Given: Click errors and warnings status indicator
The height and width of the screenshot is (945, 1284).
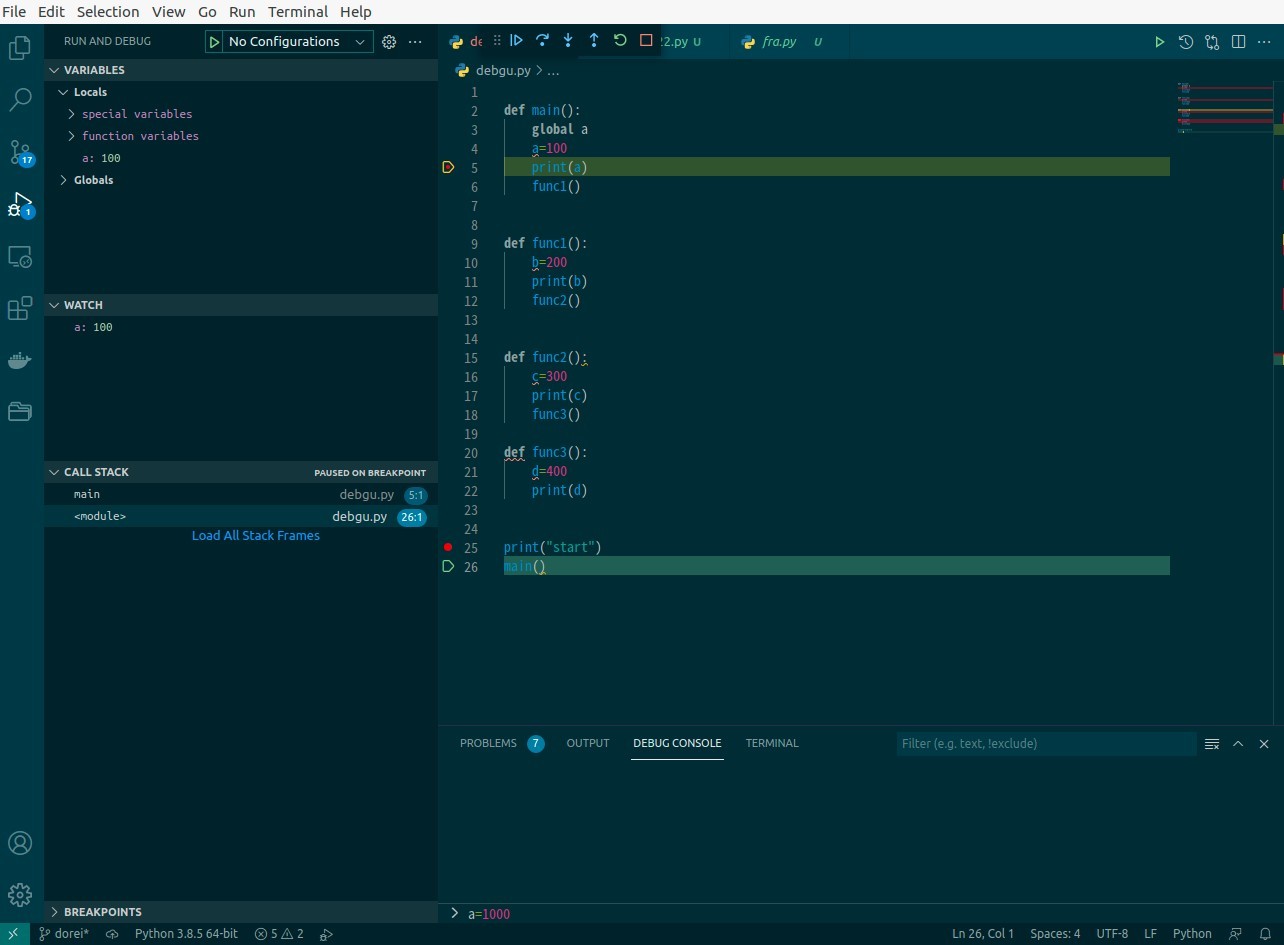Looking at the screenshot, I should coord(279,934).
